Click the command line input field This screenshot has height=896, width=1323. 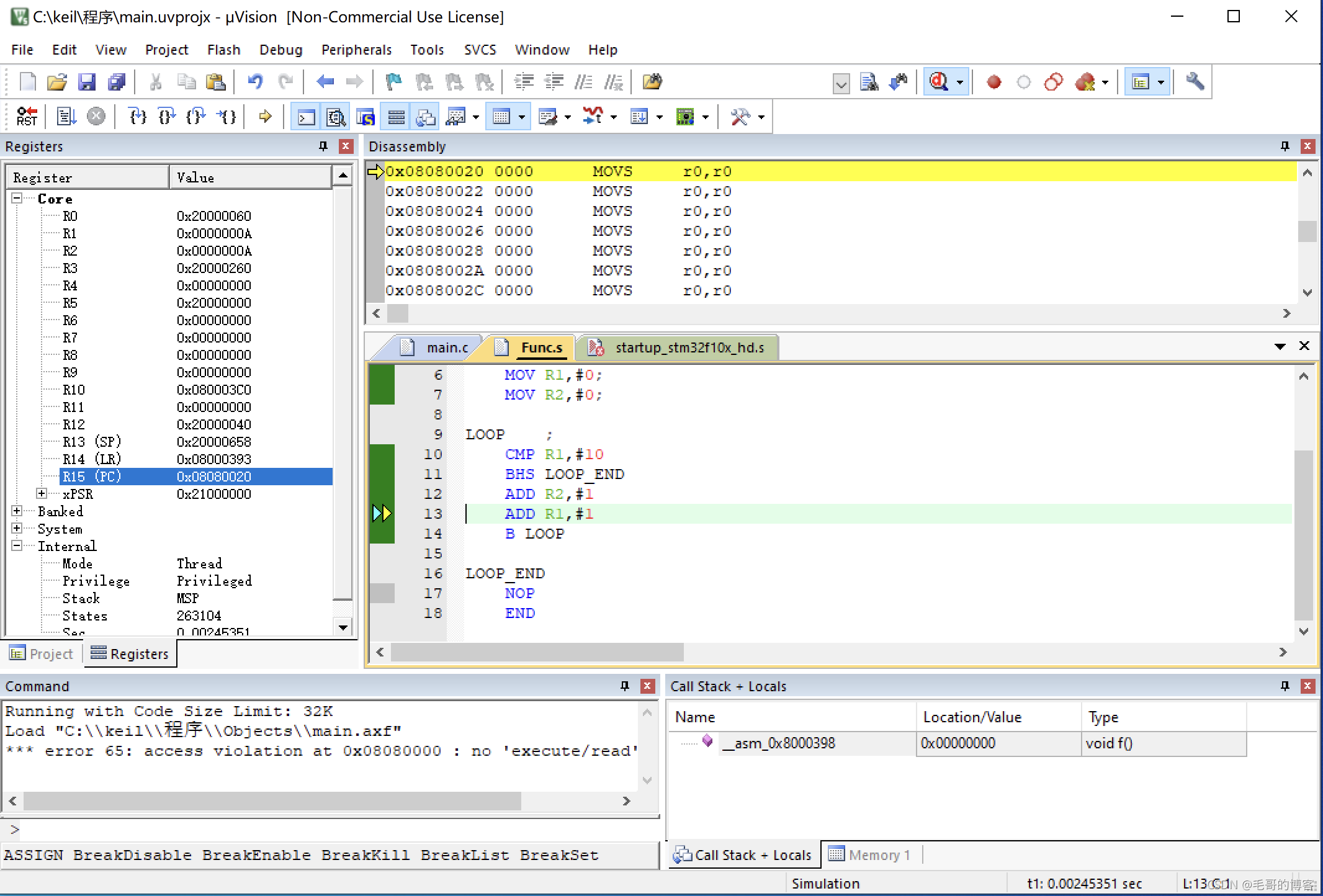tap(335, 830)
